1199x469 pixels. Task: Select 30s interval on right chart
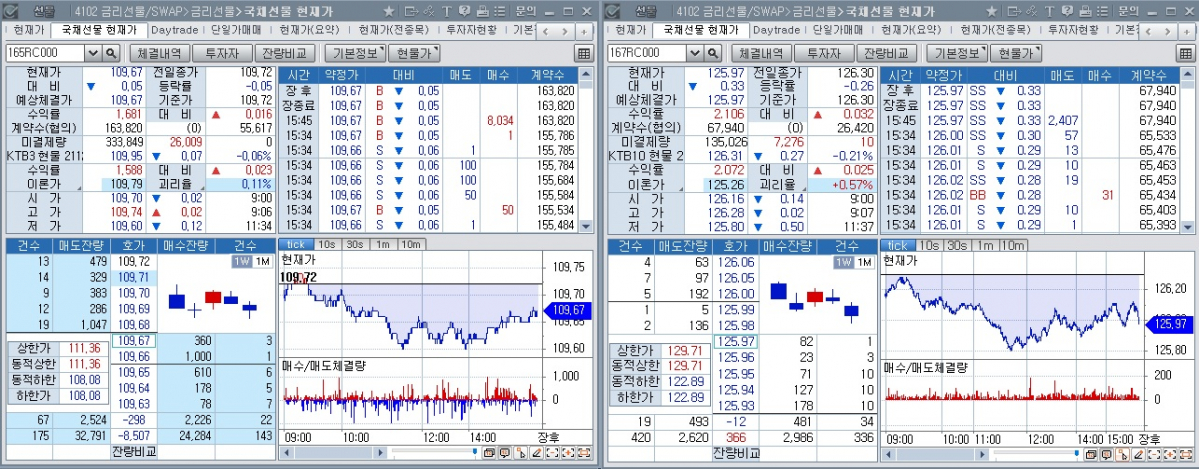(x=957, y=245)
